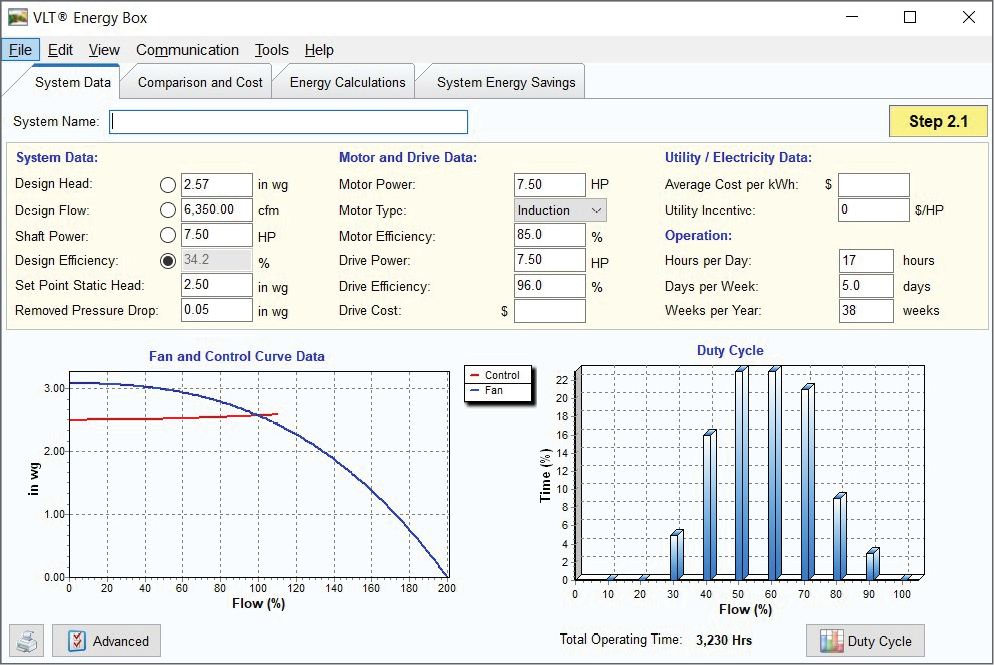
Task: Open the Communication menu
Action: [187, 50]
